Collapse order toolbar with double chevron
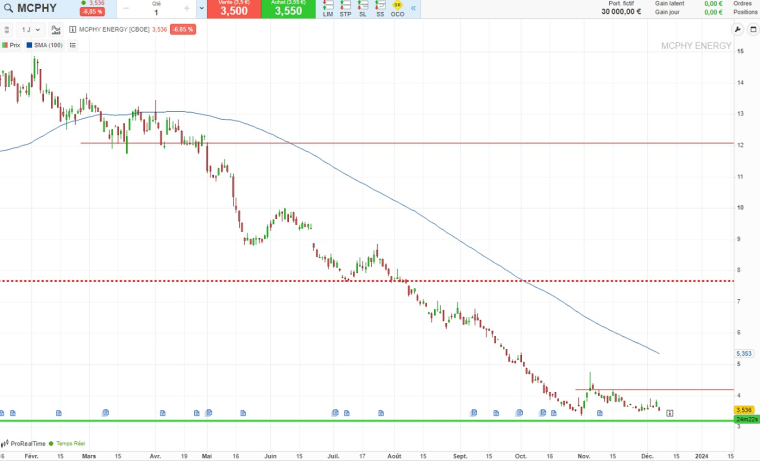The height and width of the screenshot is (461, 760). (x=414, y=8)
